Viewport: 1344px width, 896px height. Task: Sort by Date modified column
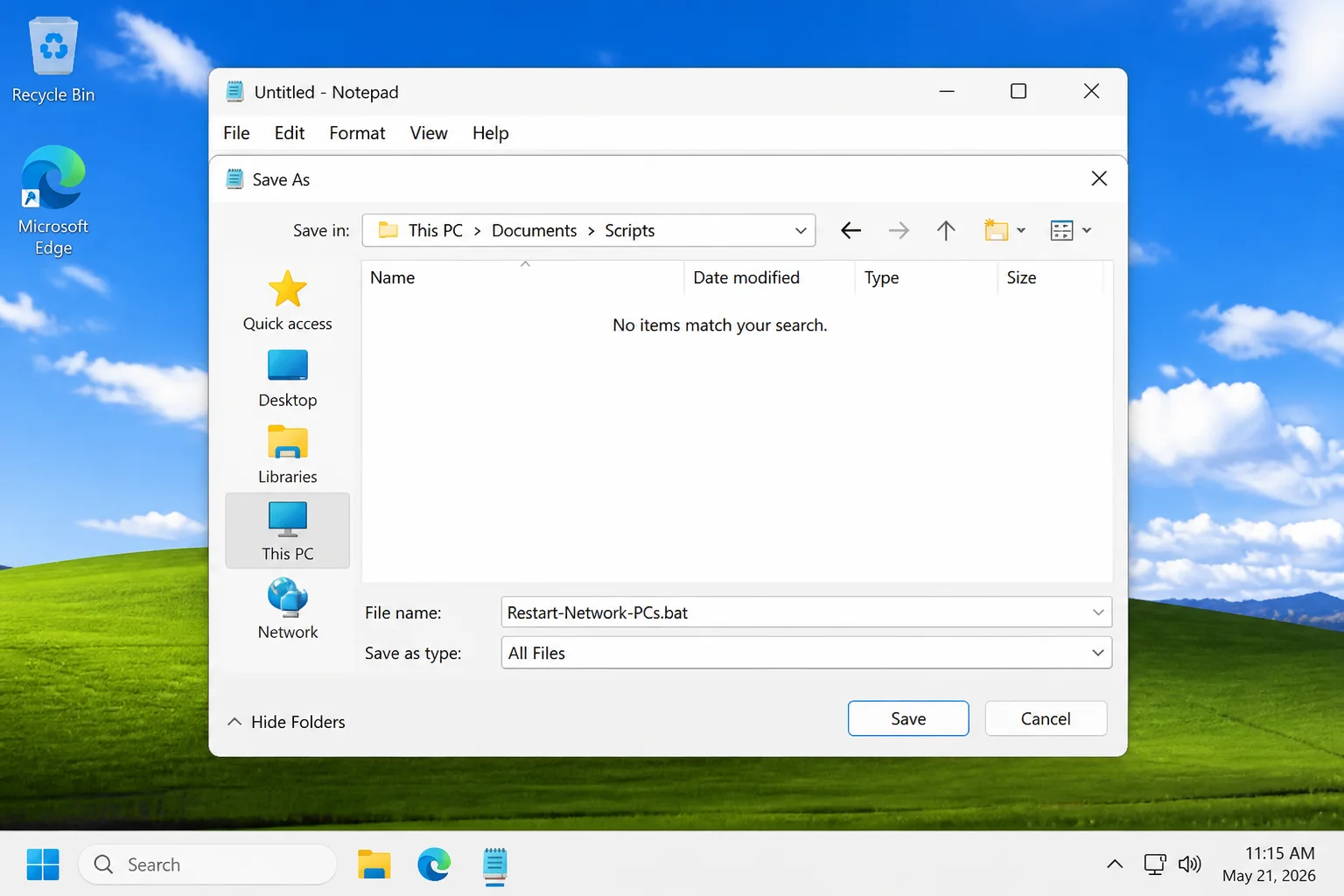pos(769,277)
